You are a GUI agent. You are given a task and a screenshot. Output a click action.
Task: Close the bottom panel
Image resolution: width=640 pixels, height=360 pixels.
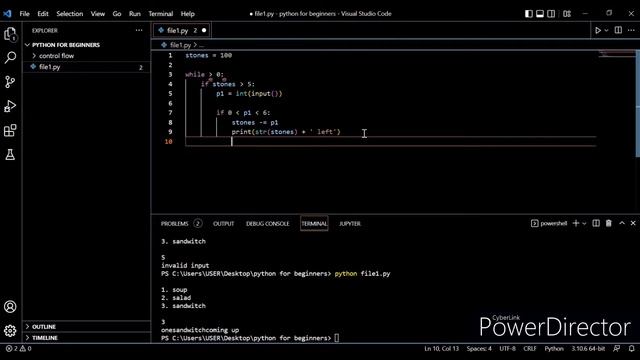click(x=633, y=223)
